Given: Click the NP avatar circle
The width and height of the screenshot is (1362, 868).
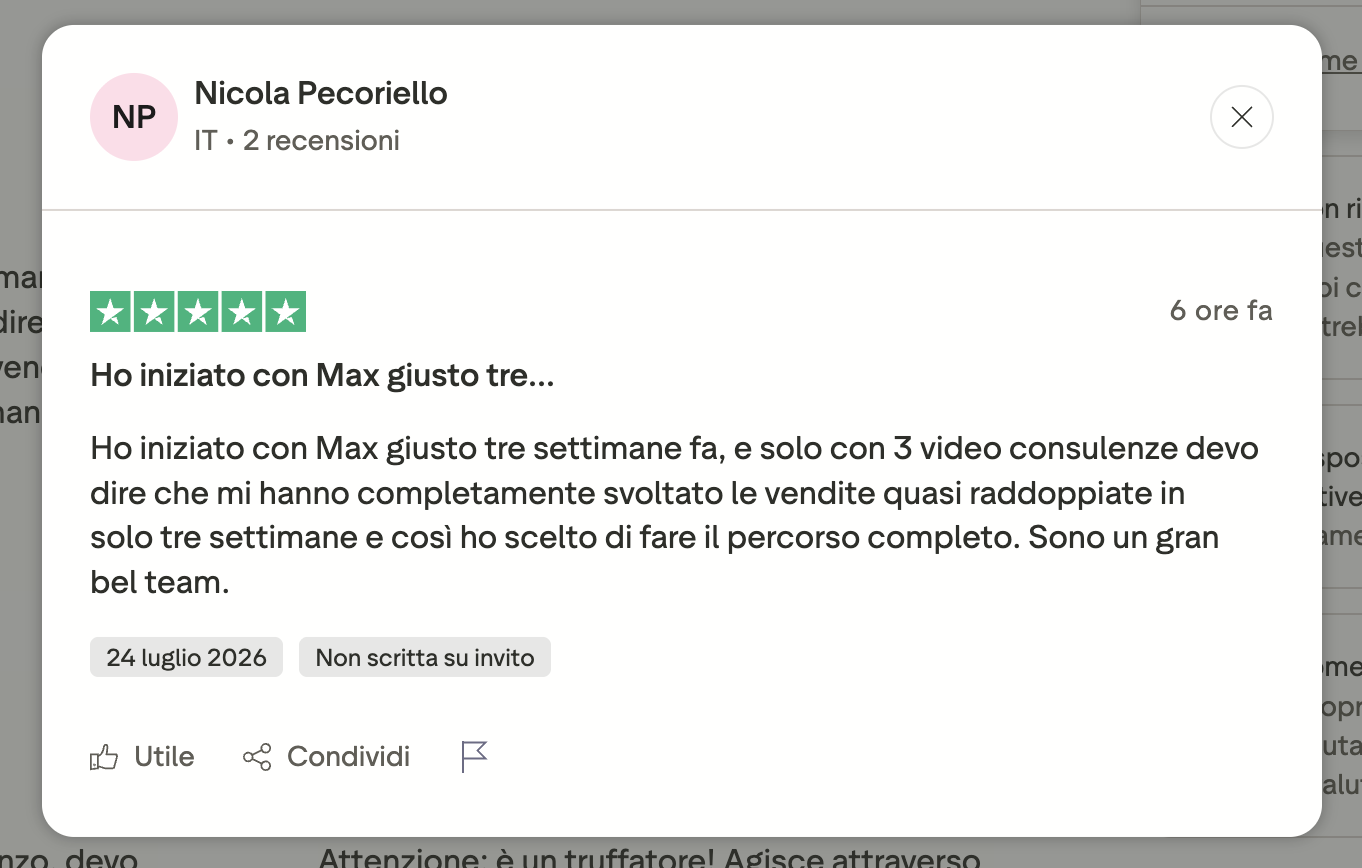Looking at the screenshot, I should (x=134, y=117).
